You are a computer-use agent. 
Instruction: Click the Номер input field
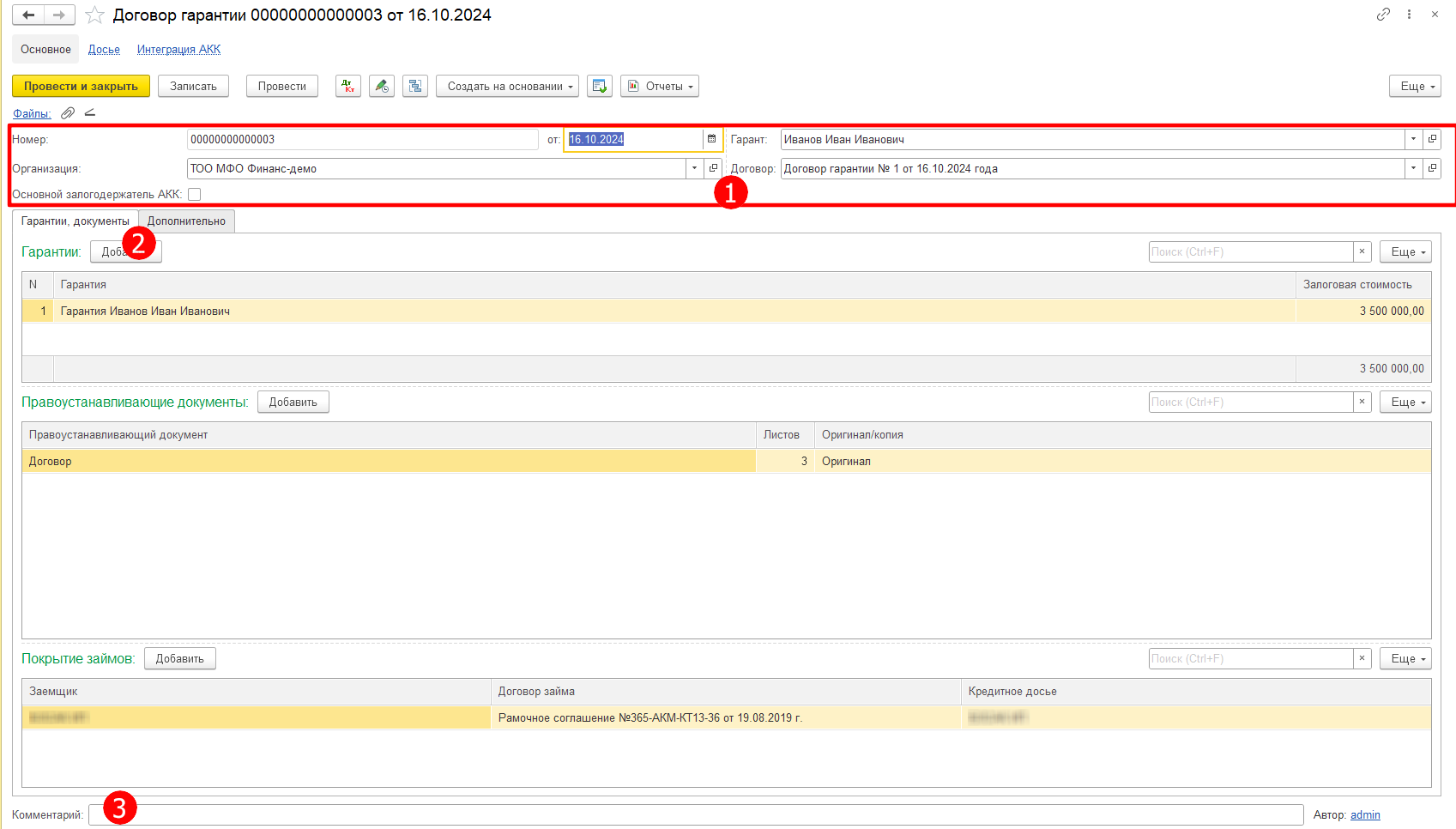[x=362, y=139]
